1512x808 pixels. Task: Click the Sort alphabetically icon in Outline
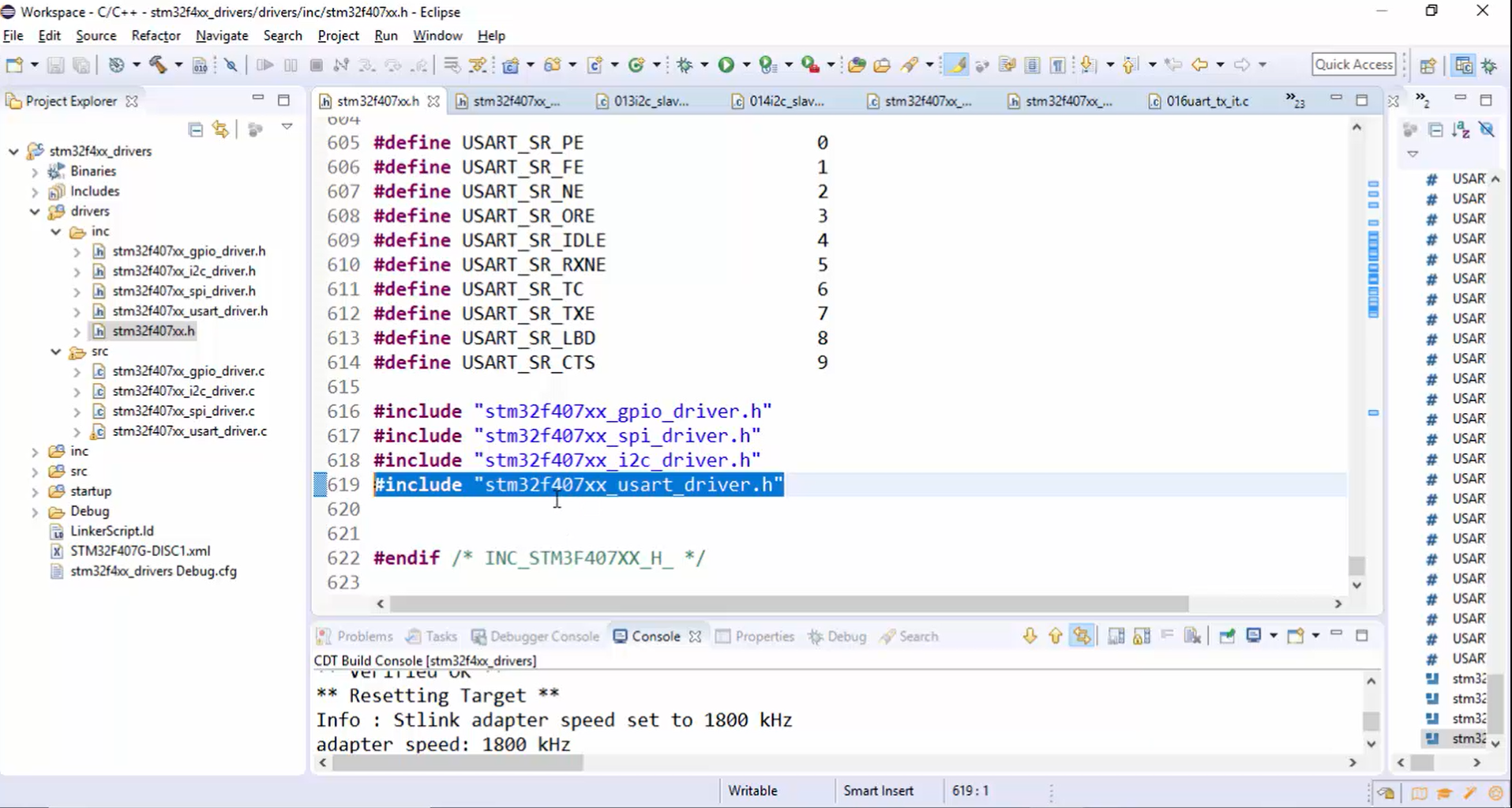tap(1461, 130)
